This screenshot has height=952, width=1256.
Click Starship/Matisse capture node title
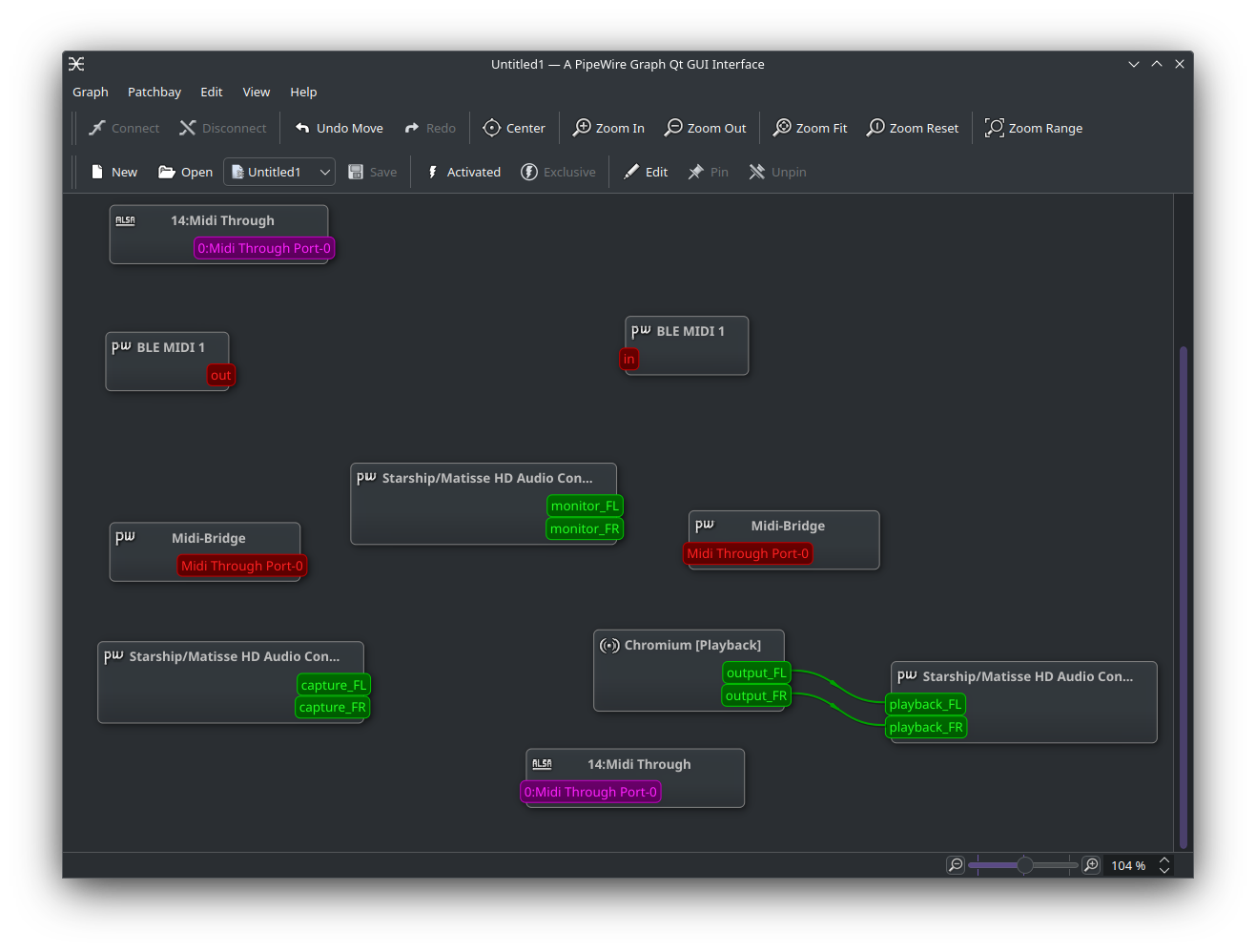click(235, 656)
